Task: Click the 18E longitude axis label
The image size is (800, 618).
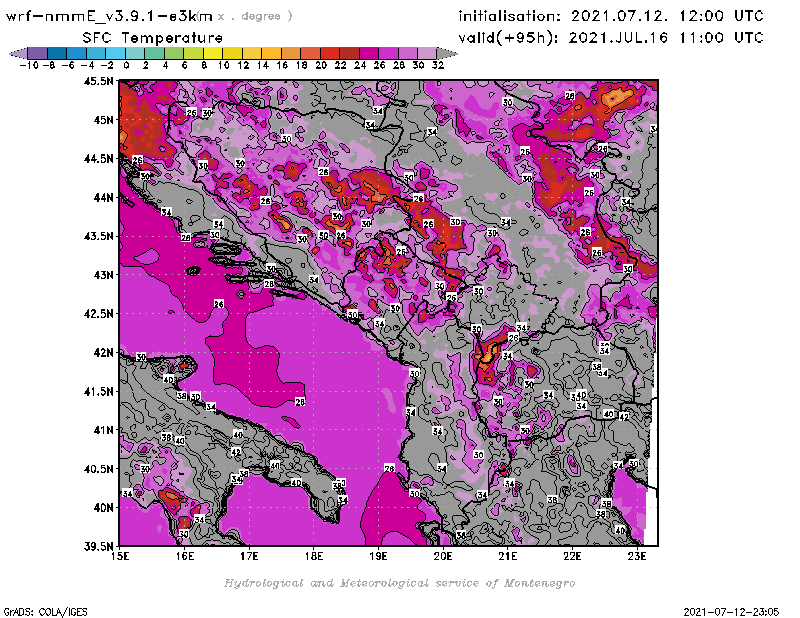Action: [314, 557]
